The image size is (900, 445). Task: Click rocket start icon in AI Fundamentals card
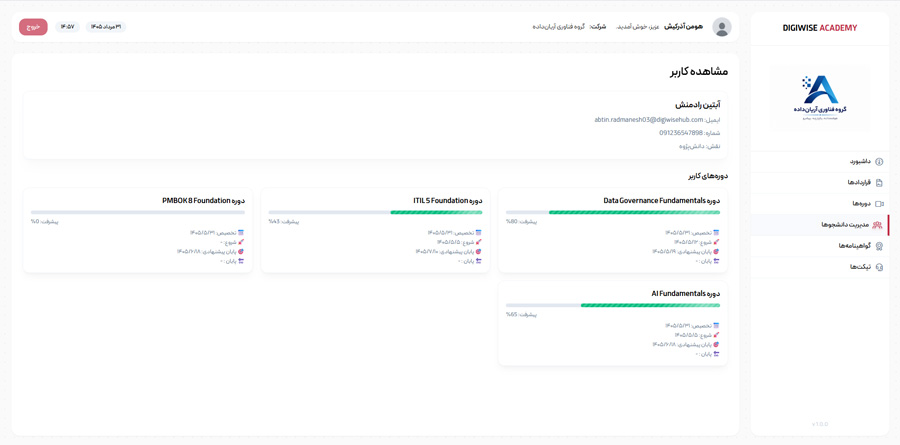(x=716, y=335)
